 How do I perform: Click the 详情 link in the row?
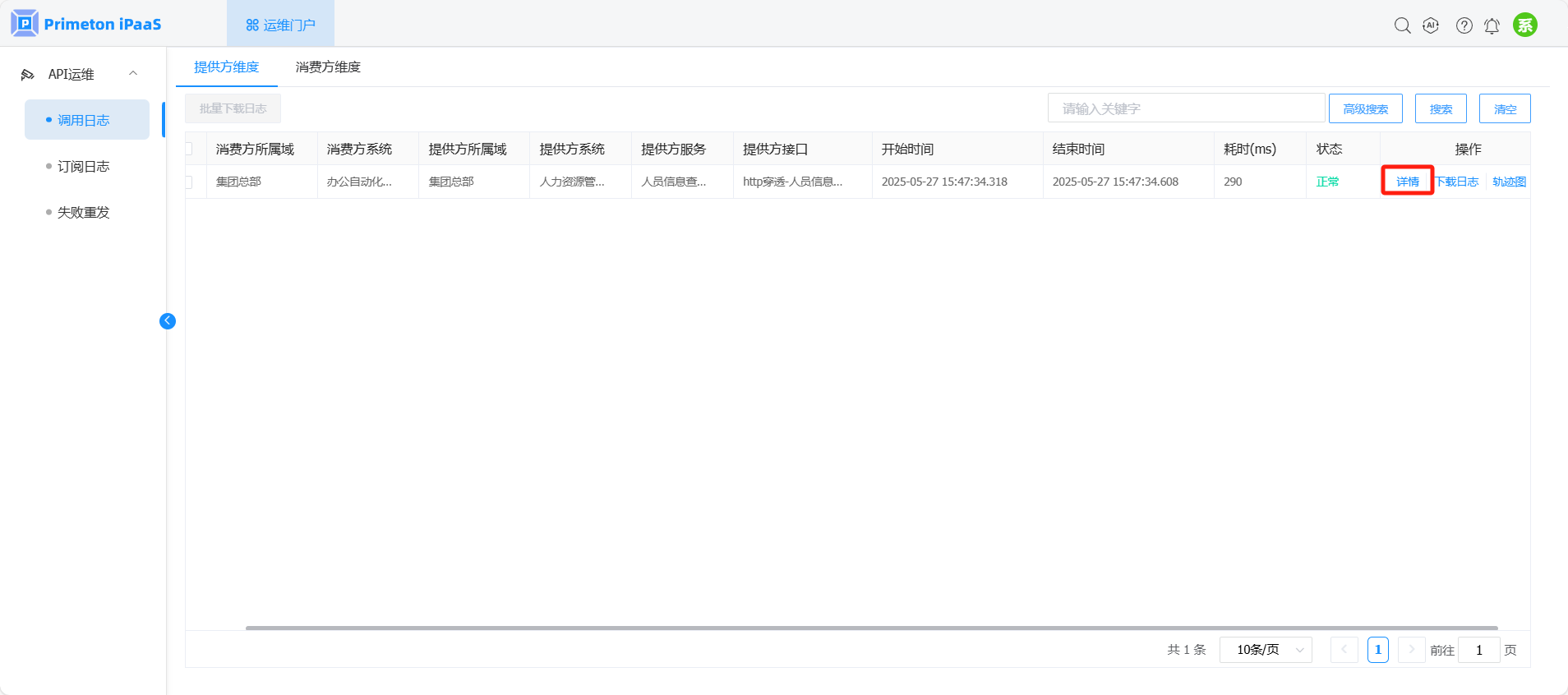(1407, 182)
